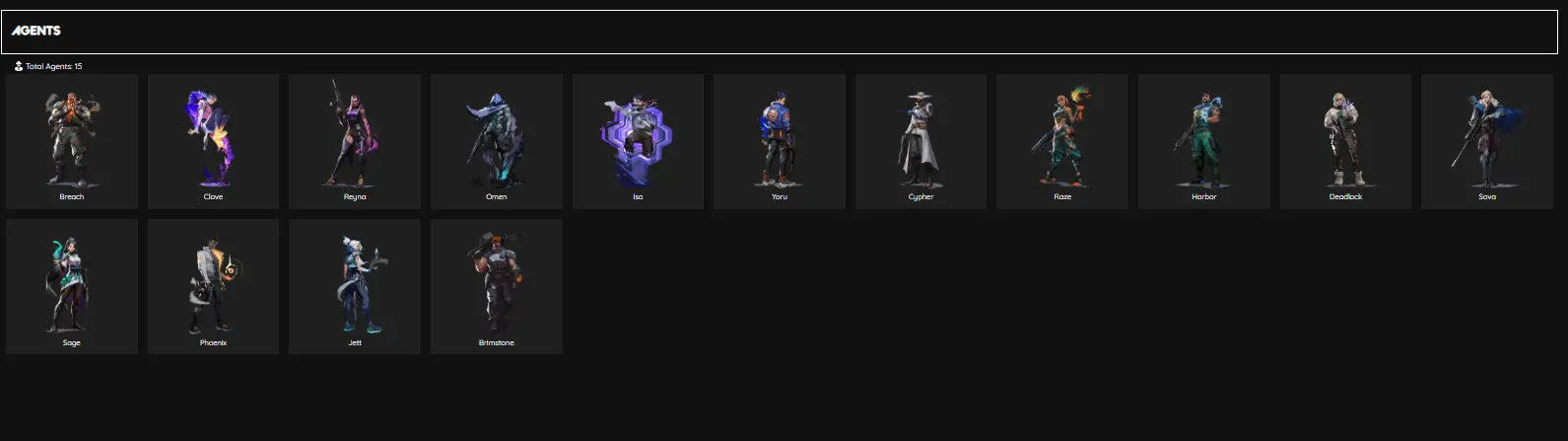The width and height of the screenshot is (1568, 441).
Task: Open the Clove agent card
Action: click(x=213, y=141)
